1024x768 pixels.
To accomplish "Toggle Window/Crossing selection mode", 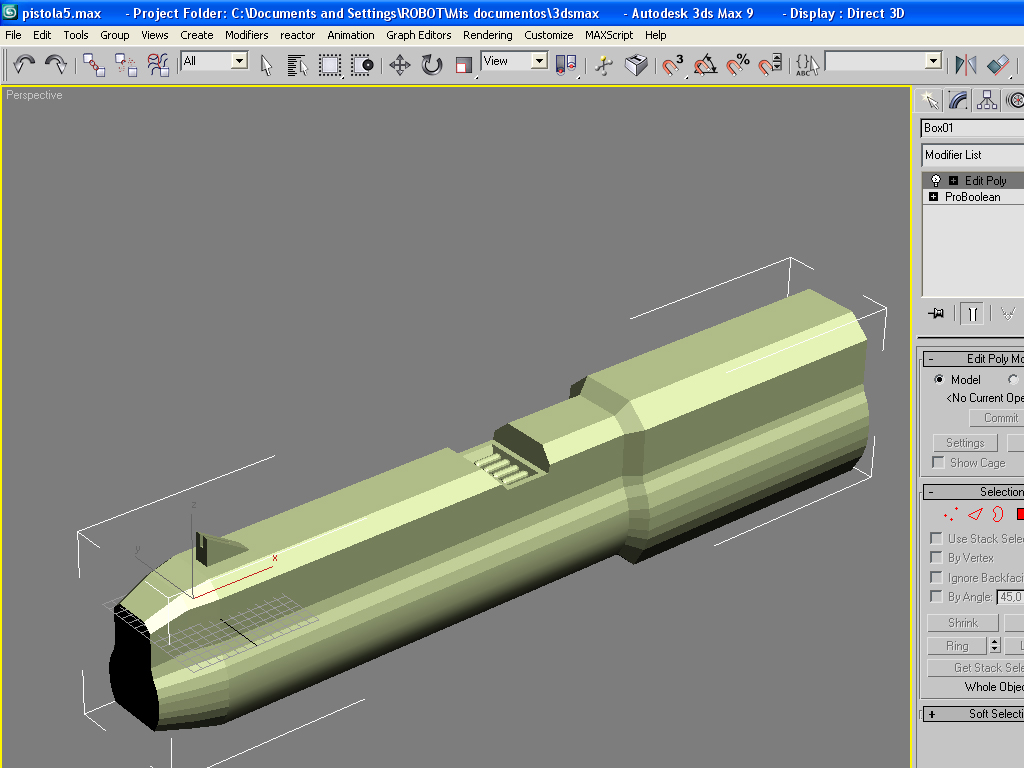I will pos(362,65).
